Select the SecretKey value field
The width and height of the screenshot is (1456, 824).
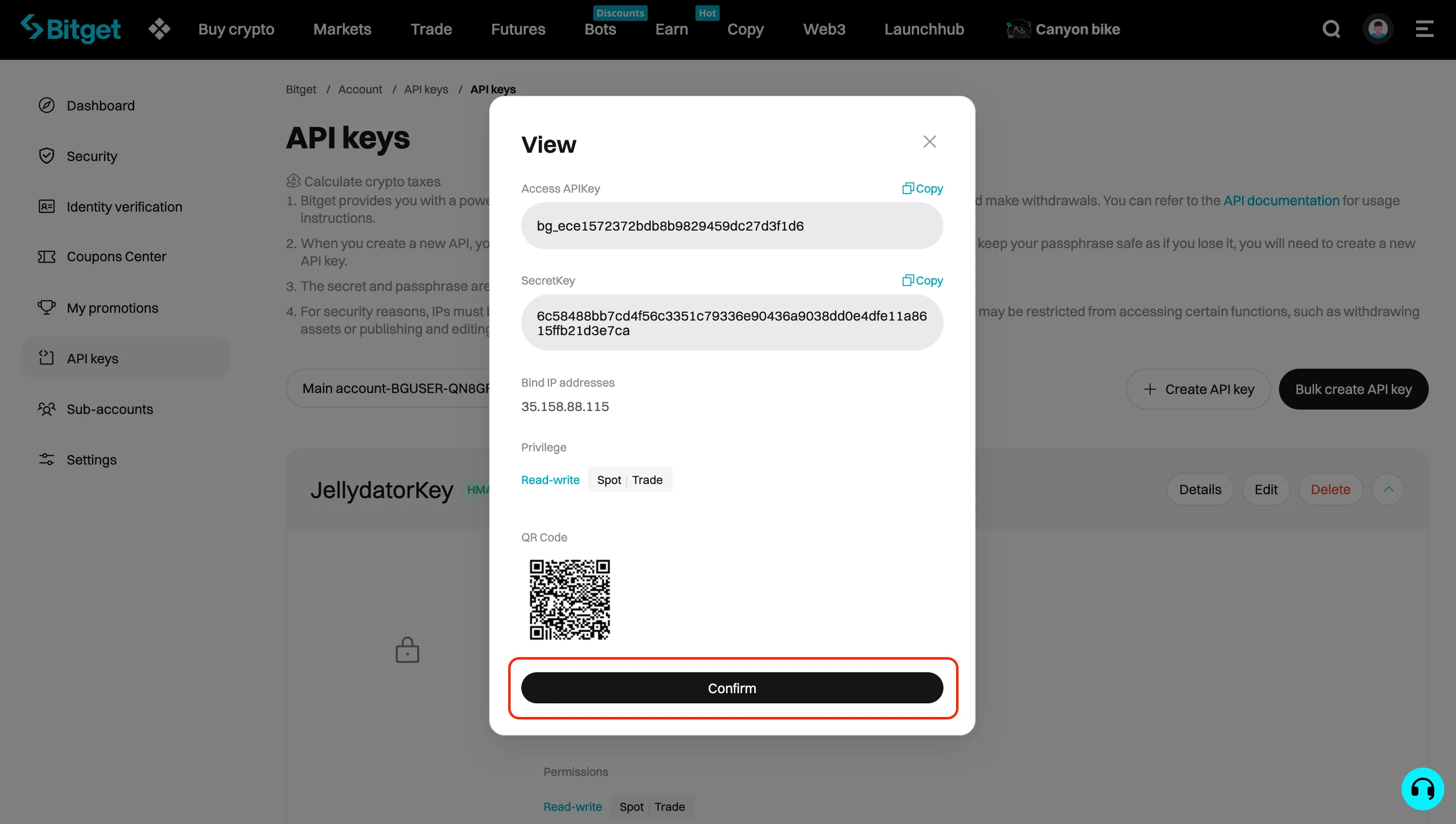(732, 322)
